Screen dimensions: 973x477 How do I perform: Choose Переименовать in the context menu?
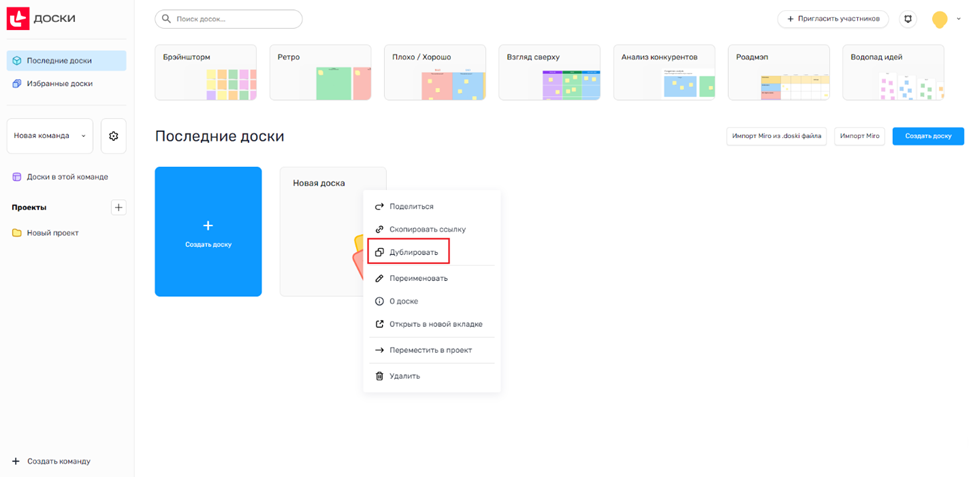[432, 278]
